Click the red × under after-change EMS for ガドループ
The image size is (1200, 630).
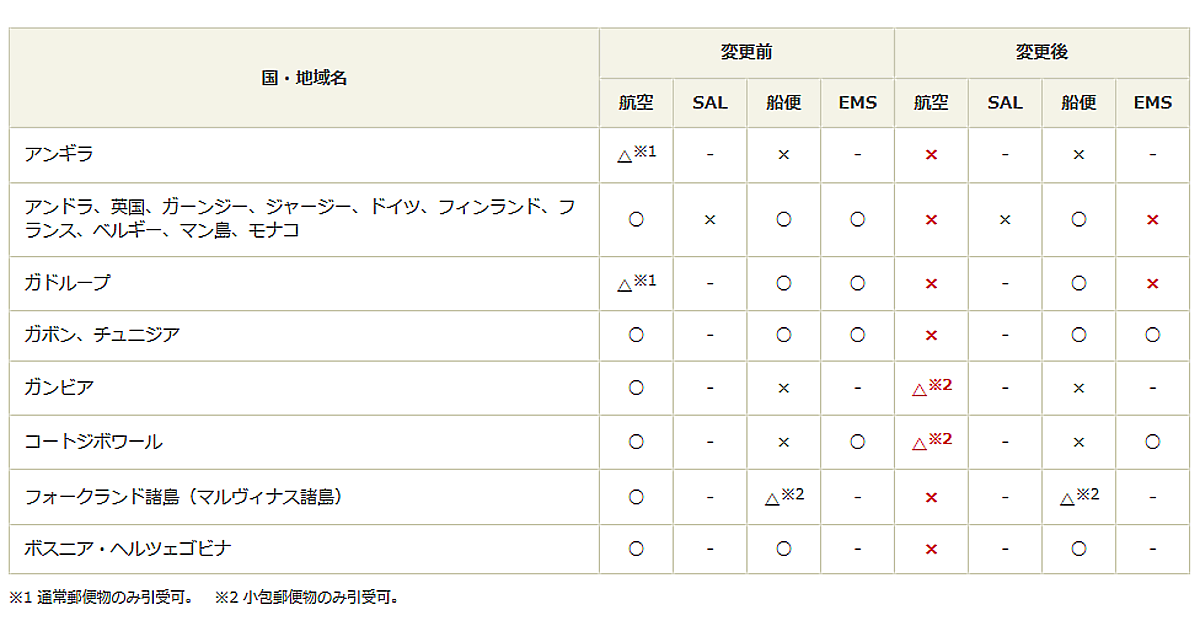(1152, 283)
